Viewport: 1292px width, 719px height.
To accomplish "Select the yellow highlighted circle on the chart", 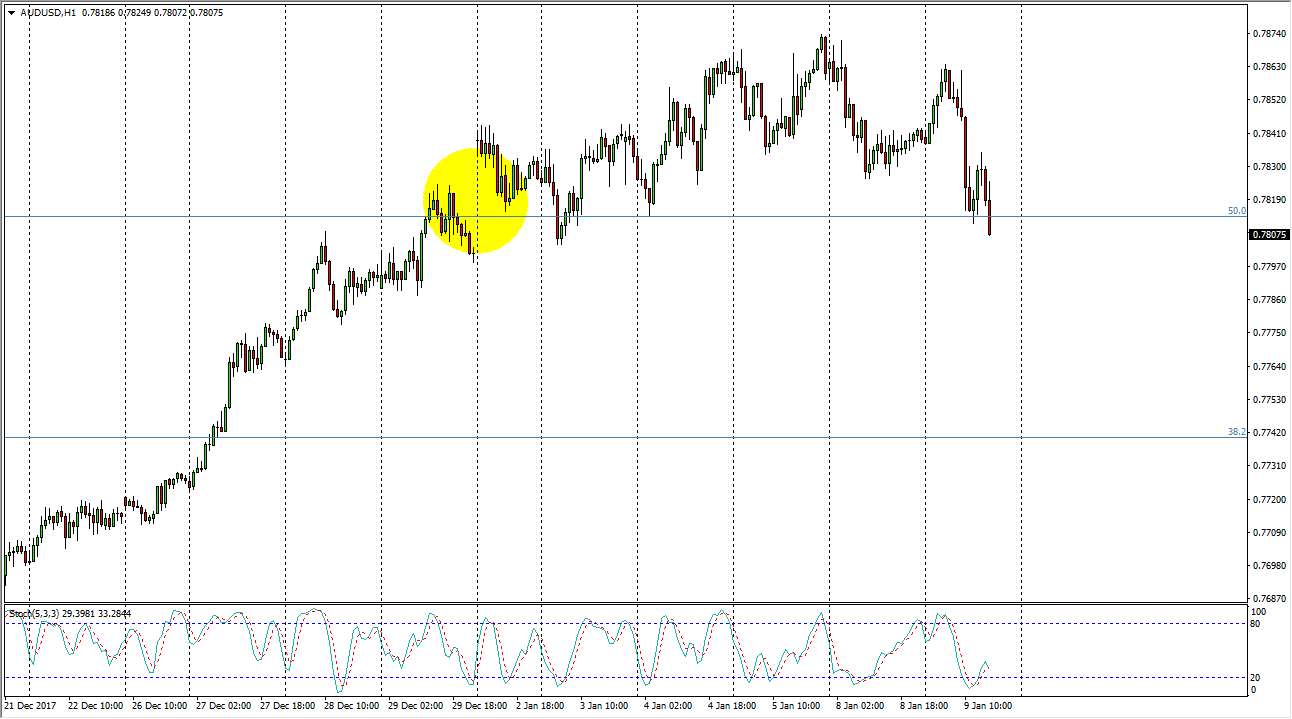I will pyautogui.click(x=475, y=200).
